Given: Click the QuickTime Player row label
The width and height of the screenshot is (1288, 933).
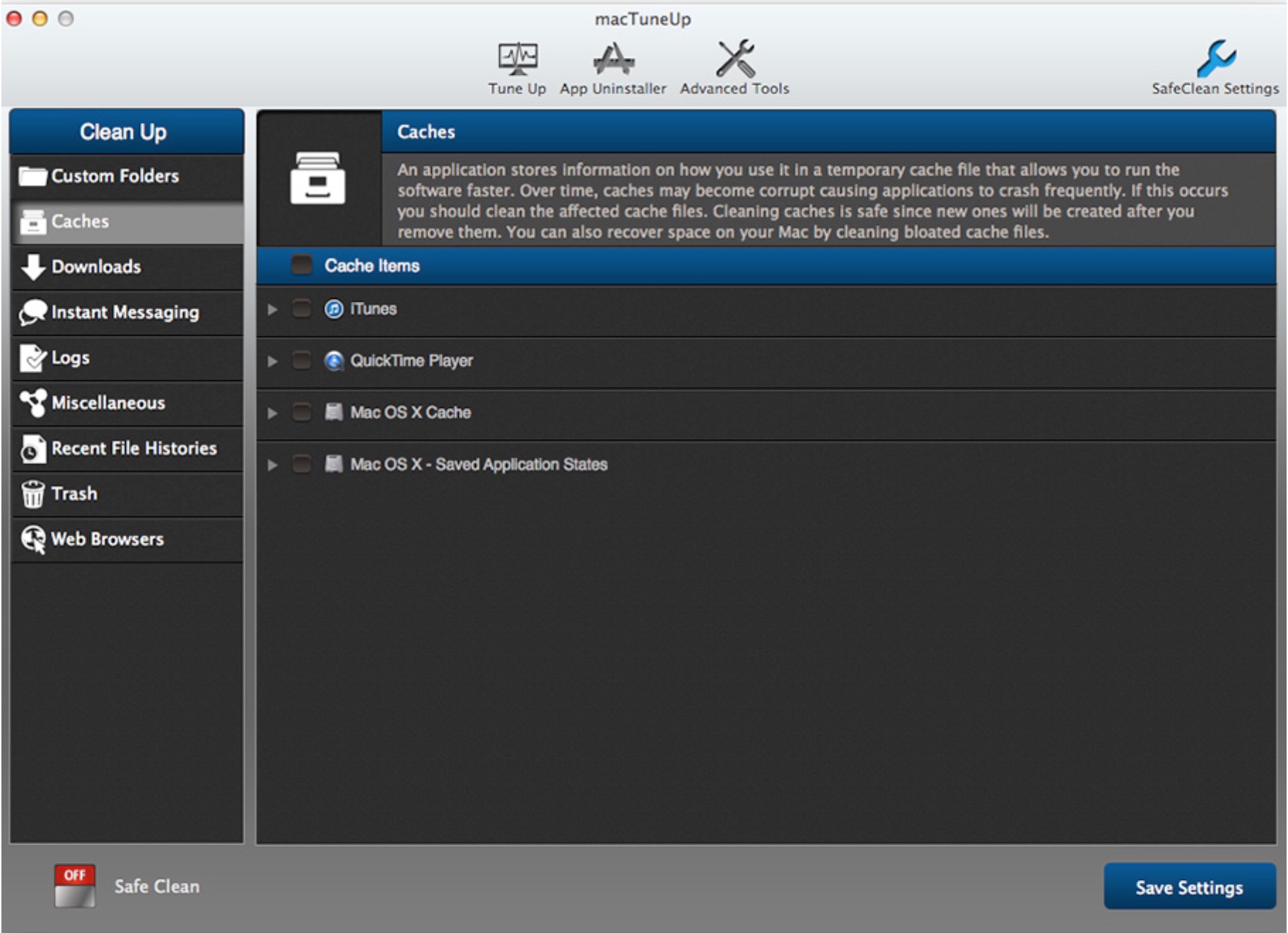Looking at the screenshot, I should (x=411, y=361).
